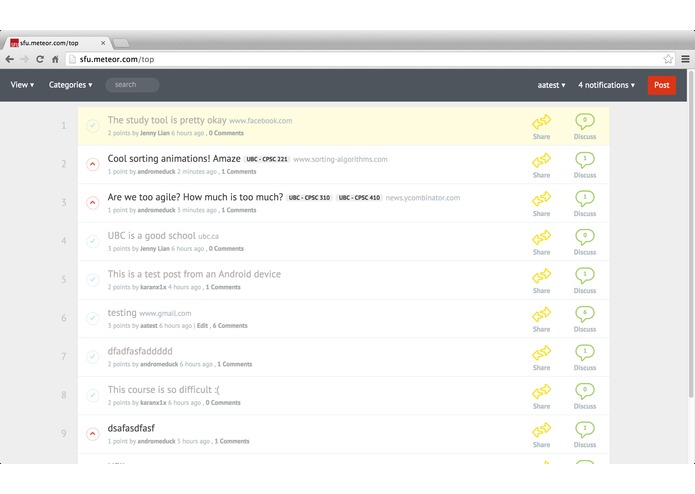Open Discuss for 'dfadfasfaddddd' post
This screenshot has width=695, height=494.
click(585, 352)
